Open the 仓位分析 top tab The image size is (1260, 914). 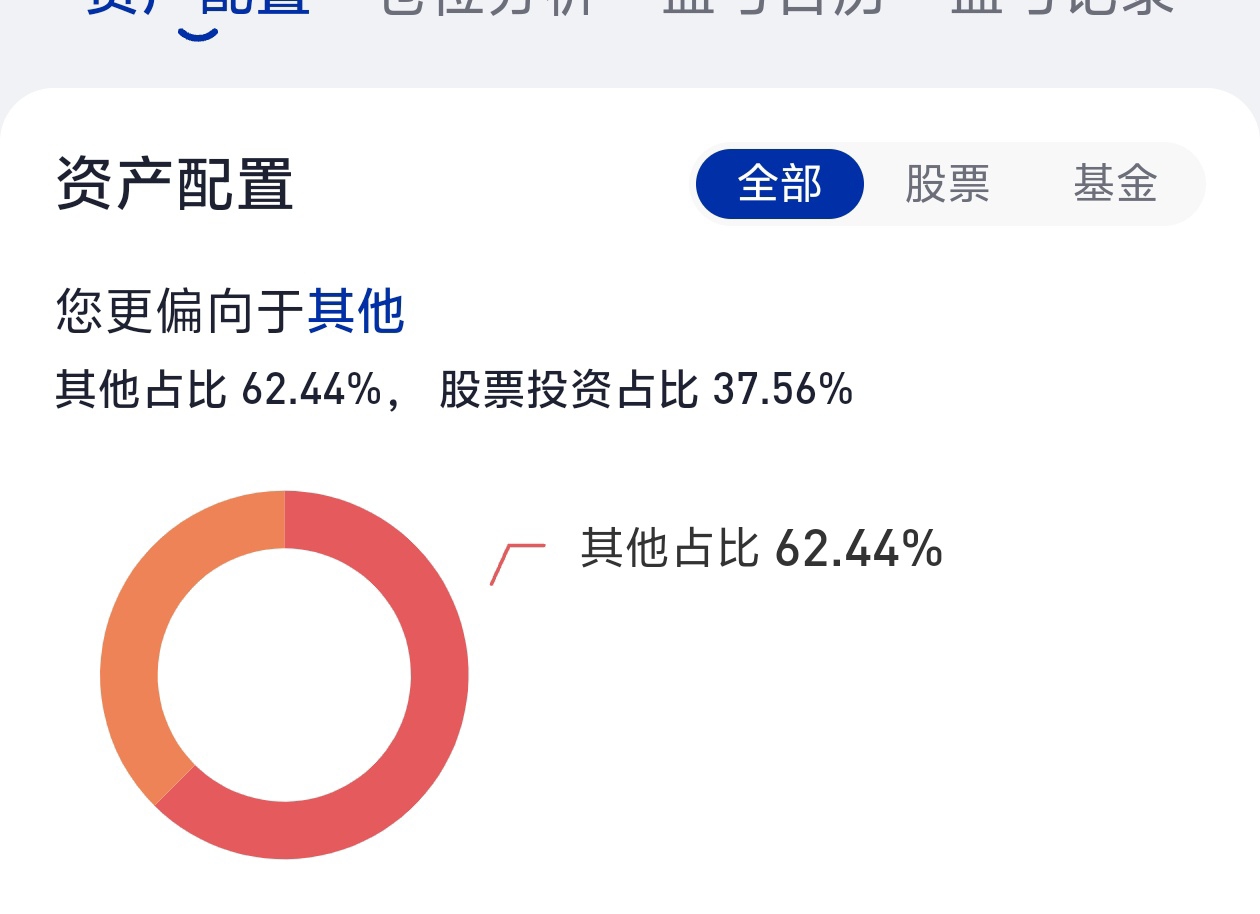(x=490, y=6)
